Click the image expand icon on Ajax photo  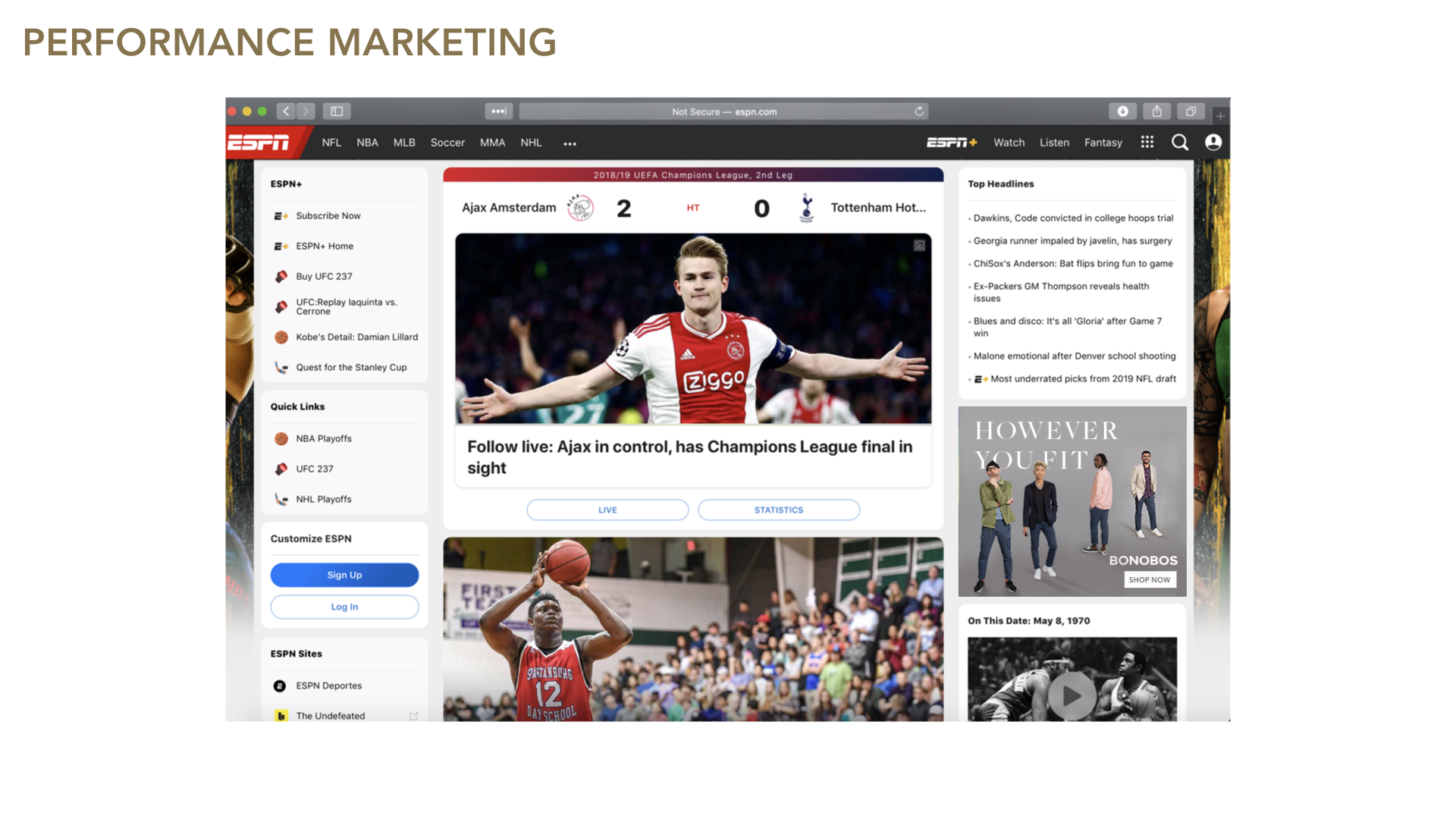click(x=919, y=245)
